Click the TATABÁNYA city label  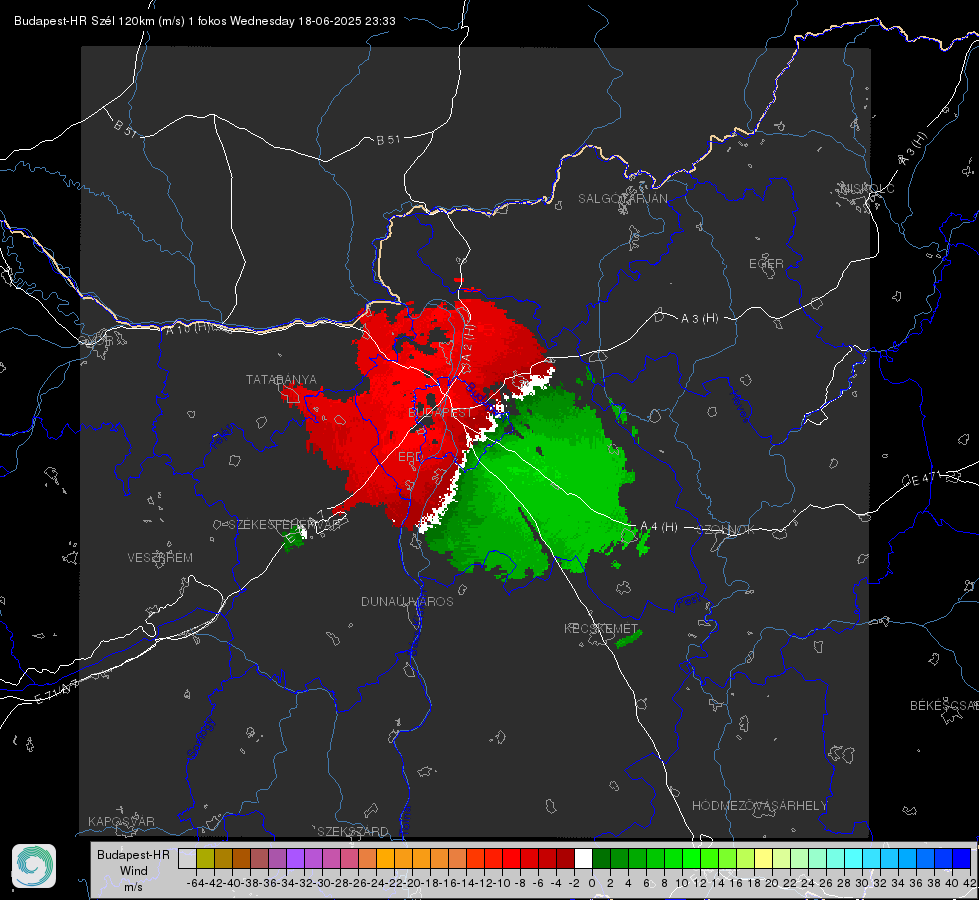point(281,379)
